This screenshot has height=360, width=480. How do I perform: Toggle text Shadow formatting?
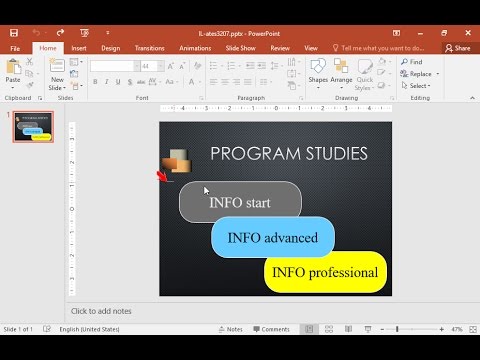[x=130, y=82]
